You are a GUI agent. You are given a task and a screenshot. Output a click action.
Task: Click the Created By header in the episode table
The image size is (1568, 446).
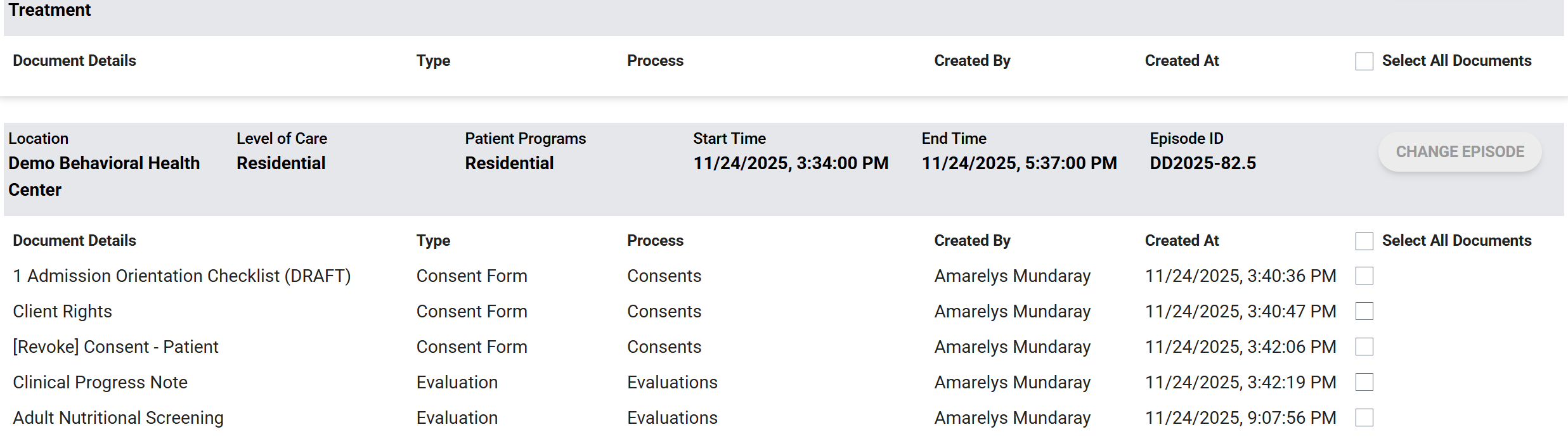pos(972,241)
